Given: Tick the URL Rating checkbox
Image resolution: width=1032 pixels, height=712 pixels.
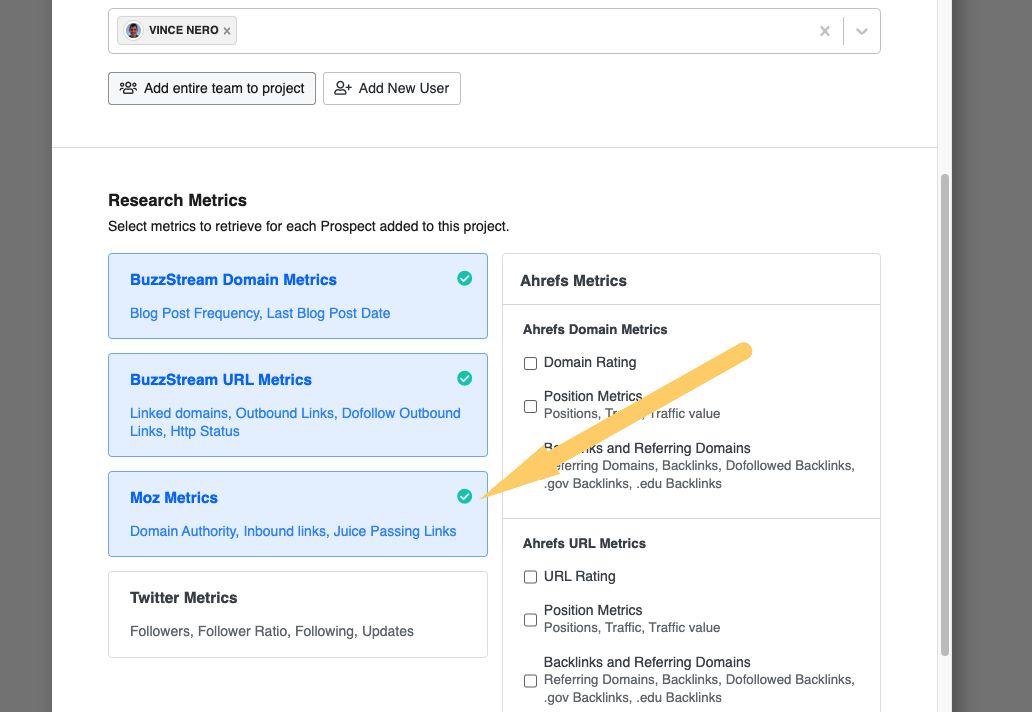Looking at the screenshot, I should (x=530, y=577).
